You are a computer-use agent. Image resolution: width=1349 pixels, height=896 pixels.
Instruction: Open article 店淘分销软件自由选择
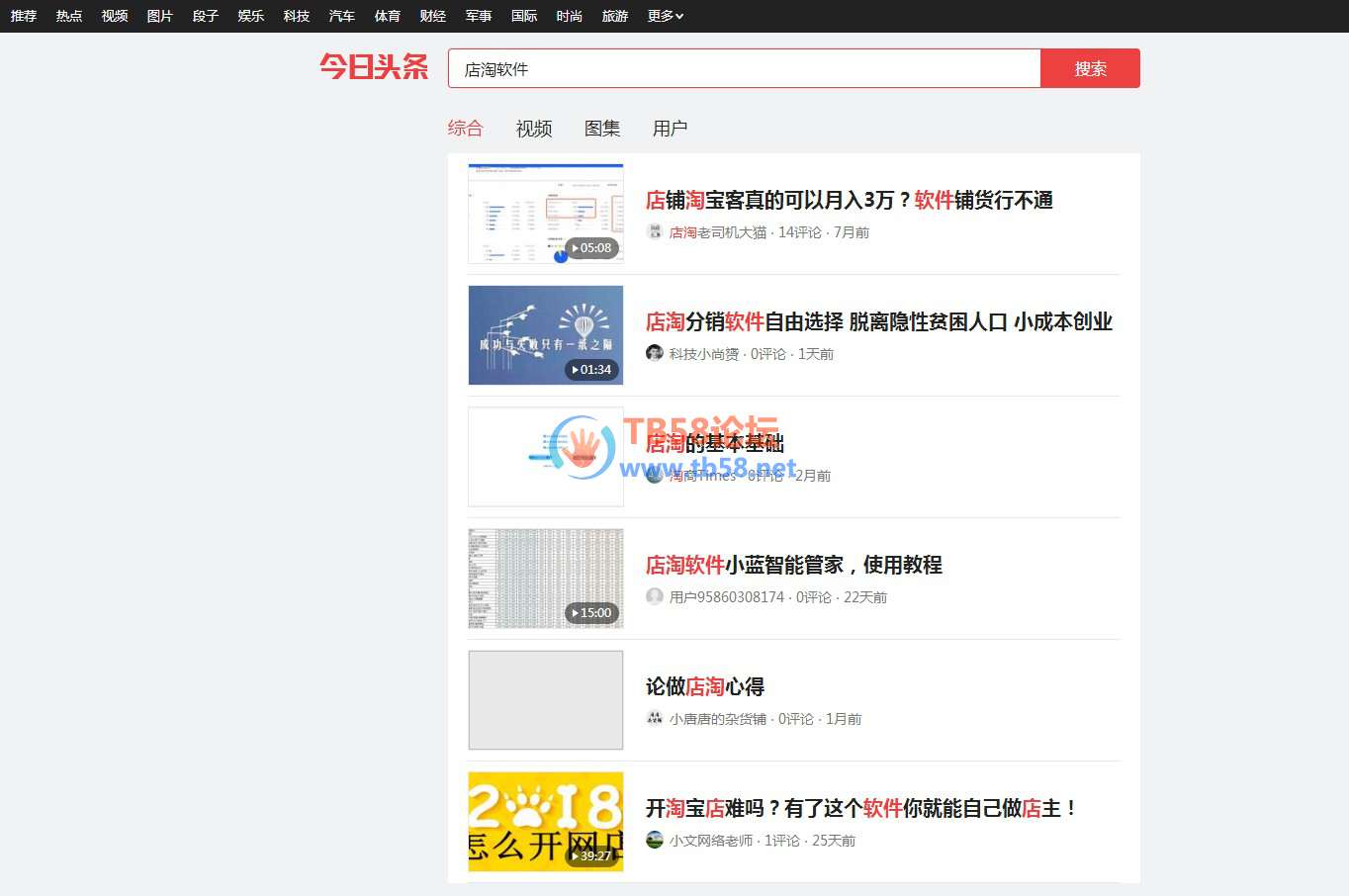[879, 321]
